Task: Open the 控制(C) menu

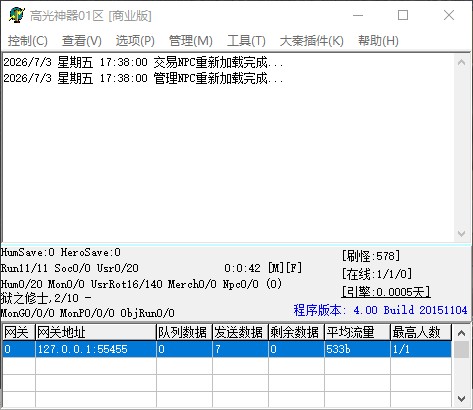Action: click(28, 41)
